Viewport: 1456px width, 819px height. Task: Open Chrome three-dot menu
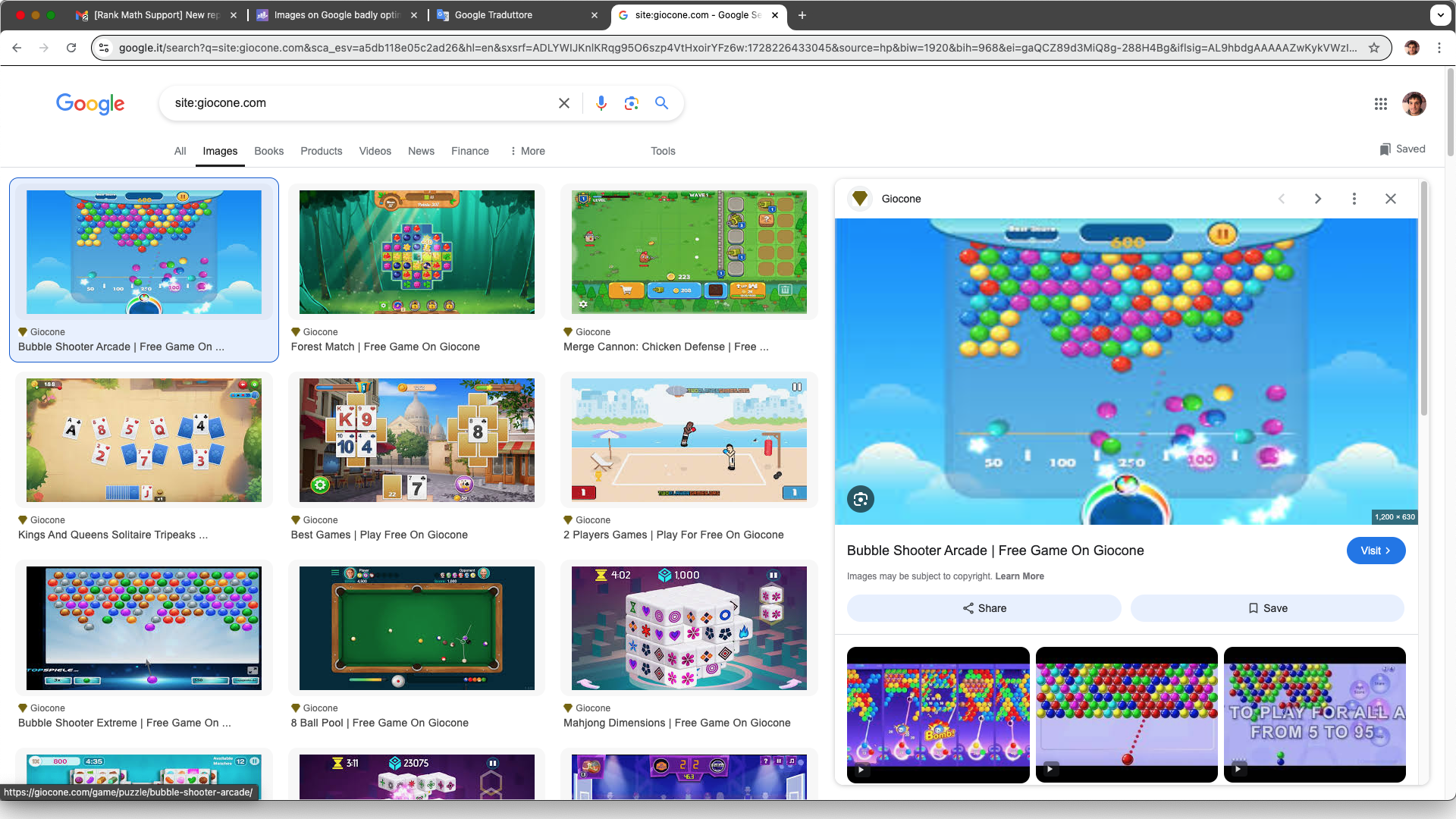pos(1439,48)
